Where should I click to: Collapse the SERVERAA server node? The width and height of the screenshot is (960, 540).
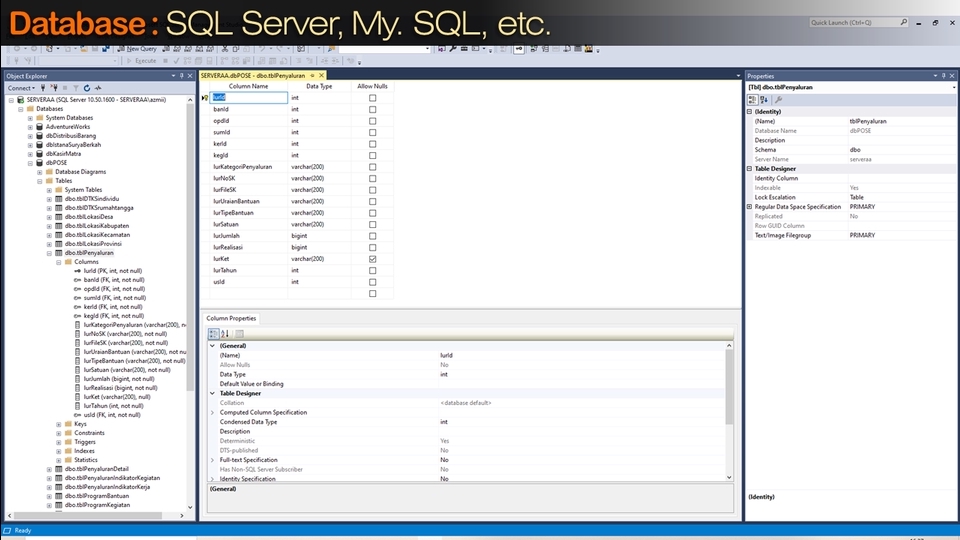[11, 100]
